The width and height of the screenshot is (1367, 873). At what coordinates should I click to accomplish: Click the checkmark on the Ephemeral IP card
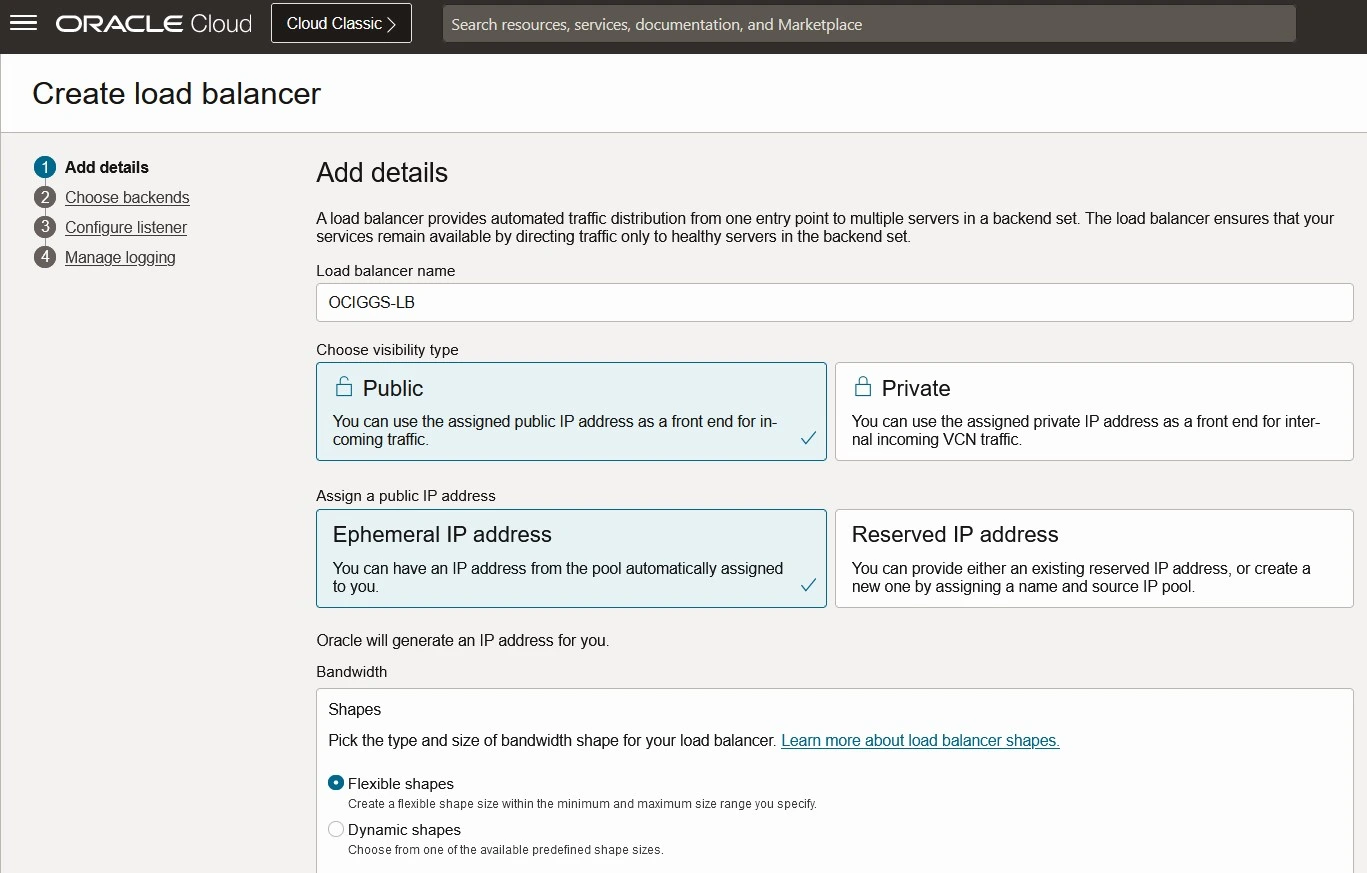click(808, 585)
